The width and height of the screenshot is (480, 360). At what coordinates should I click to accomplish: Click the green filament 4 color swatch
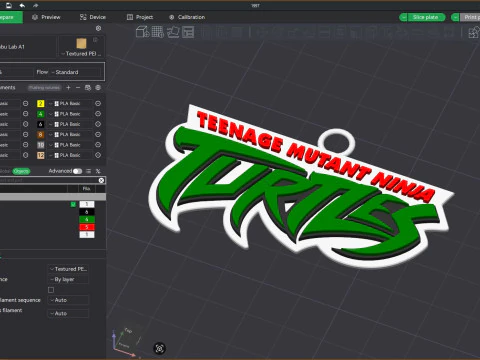(40, 114)
